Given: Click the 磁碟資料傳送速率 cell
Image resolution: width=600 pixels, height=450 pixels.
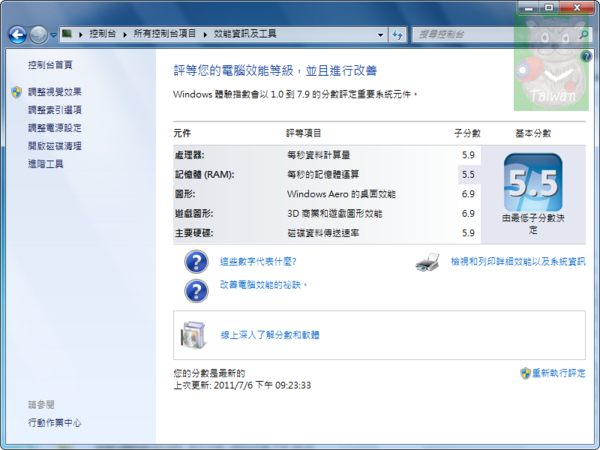Looking at the screenshot, I should coord(323,233).
